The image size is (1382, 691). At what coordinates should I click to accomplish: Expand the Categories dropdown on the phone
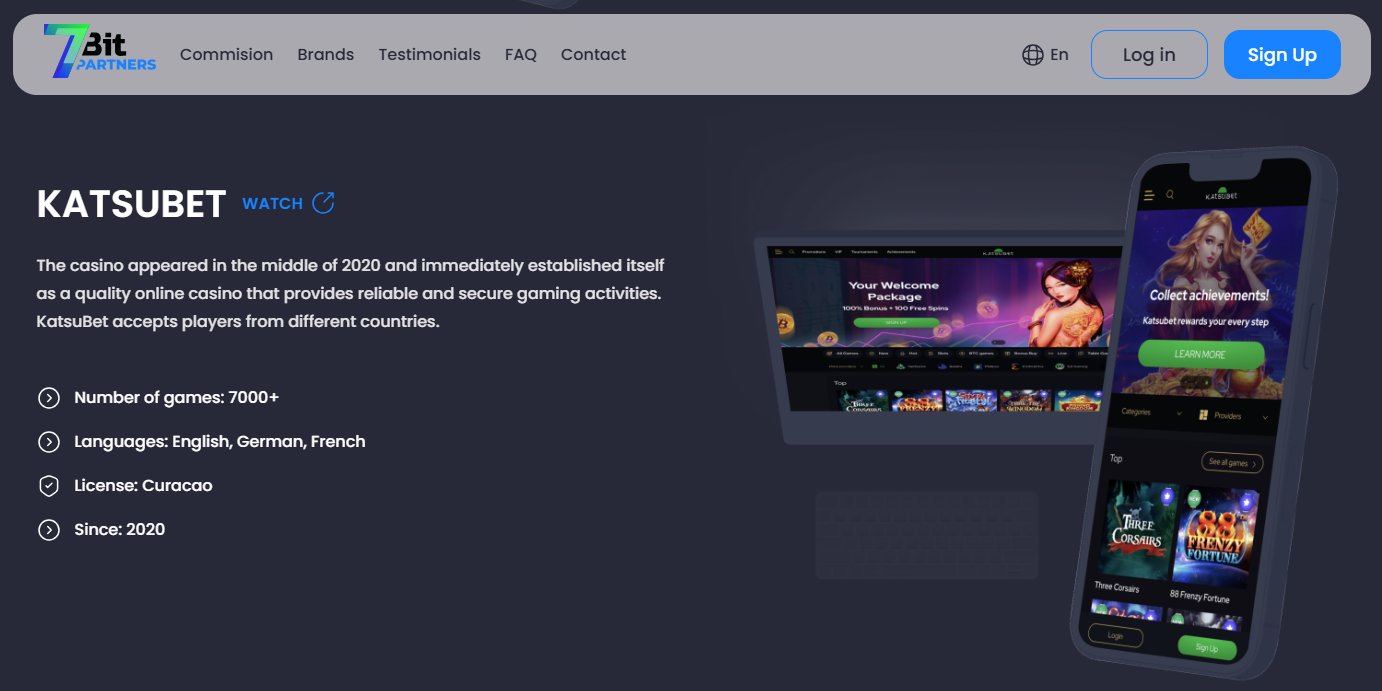(x=1150, y=412)
